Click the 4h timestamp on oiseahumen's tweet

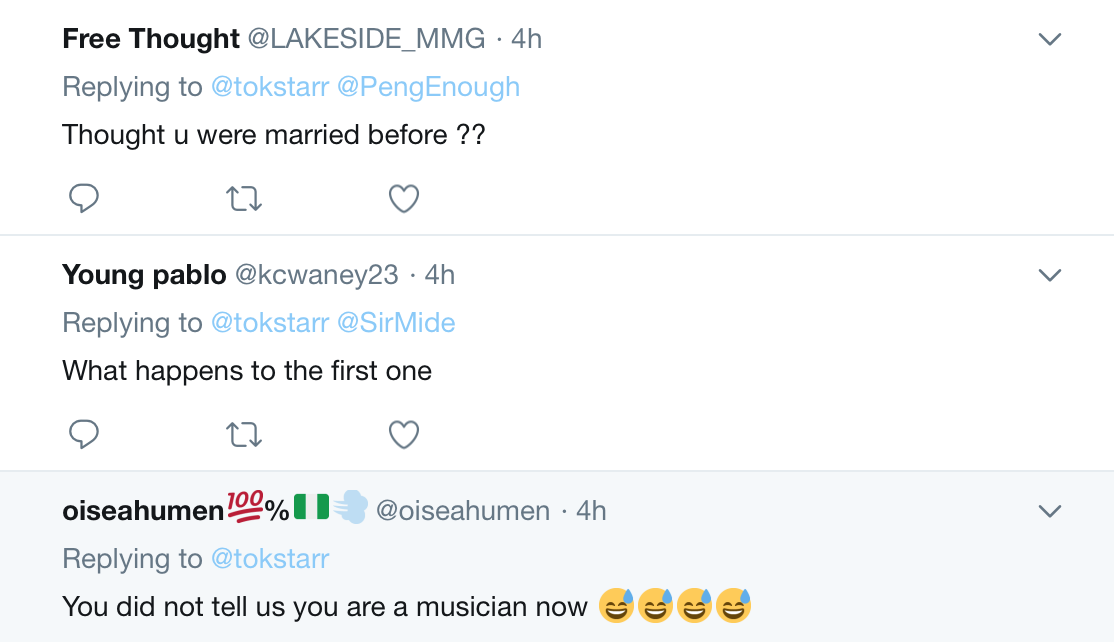click(x=591, y=510)
